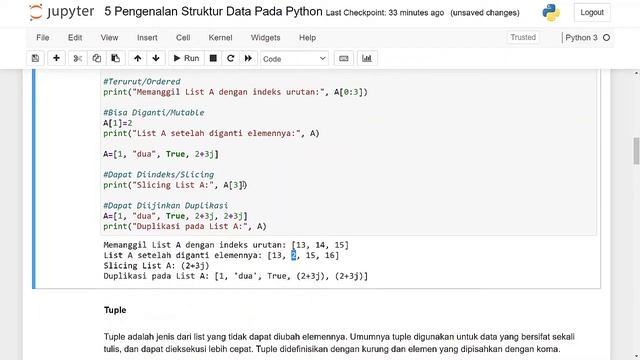
Task: Click the 'Tuple' markdown heading
Action: [x=115, y=310]
